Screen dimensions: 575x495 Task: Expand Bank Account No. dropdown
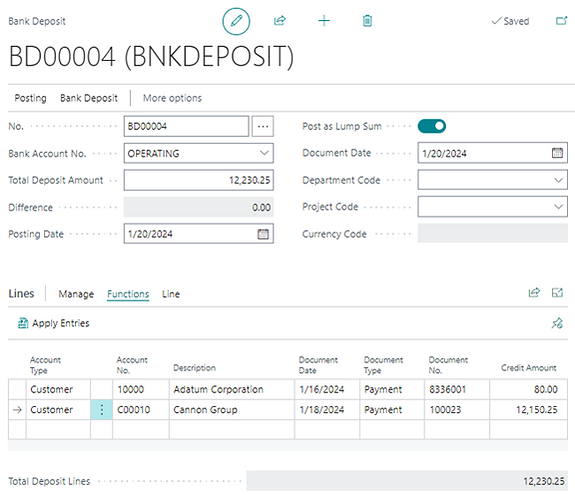pyautogui.click(x=264, y=153)
